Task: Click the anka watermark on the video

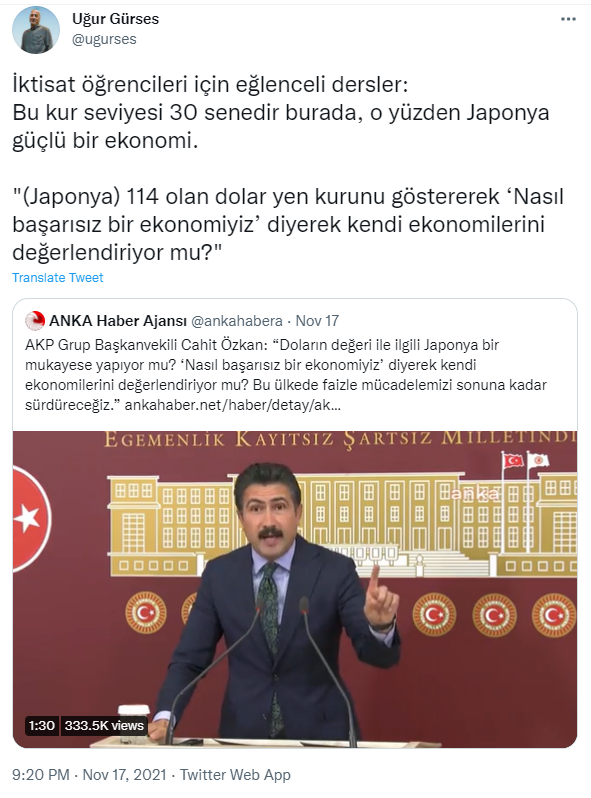Action: [x=469, y=494]
